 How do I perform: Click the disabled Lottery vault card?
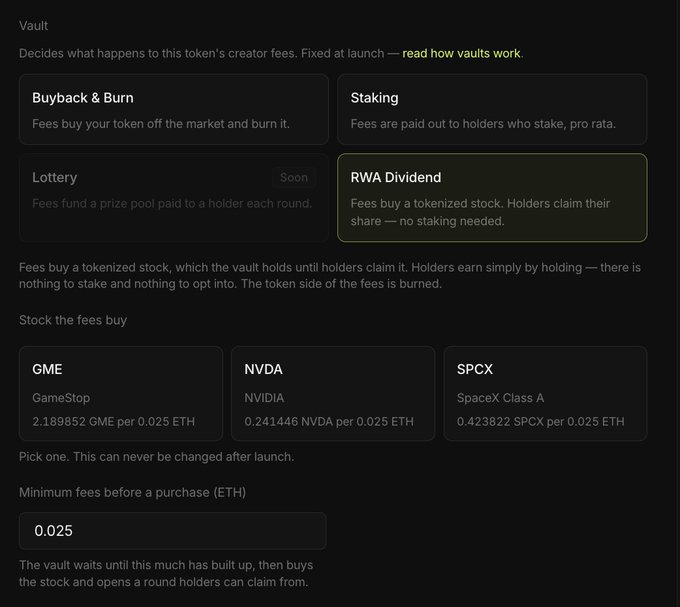(173, 198)
